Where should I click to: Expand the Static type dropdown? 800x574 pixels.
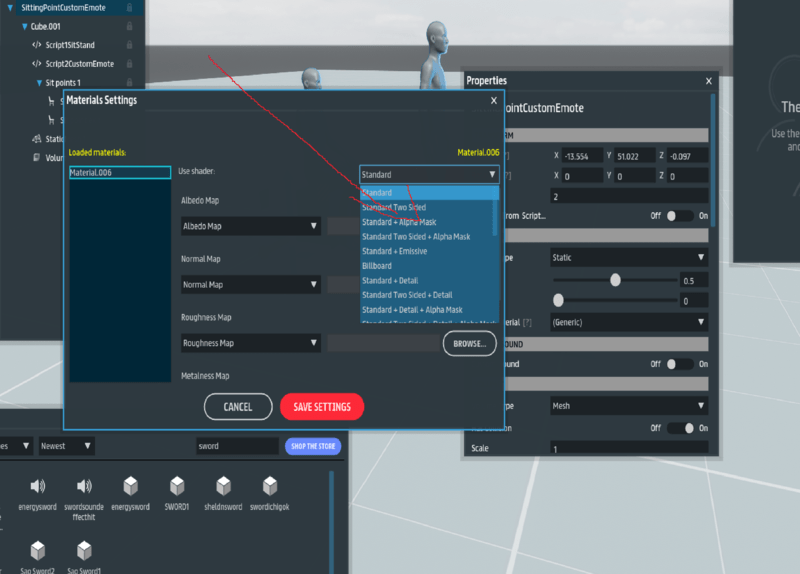pos(628,258)
